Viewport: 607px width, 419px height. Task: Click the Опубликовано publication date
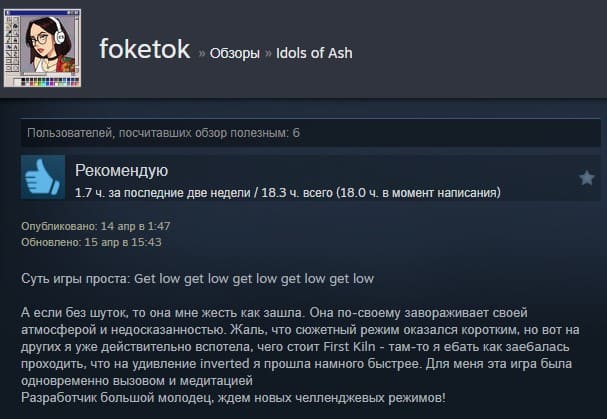coord(96,226)
